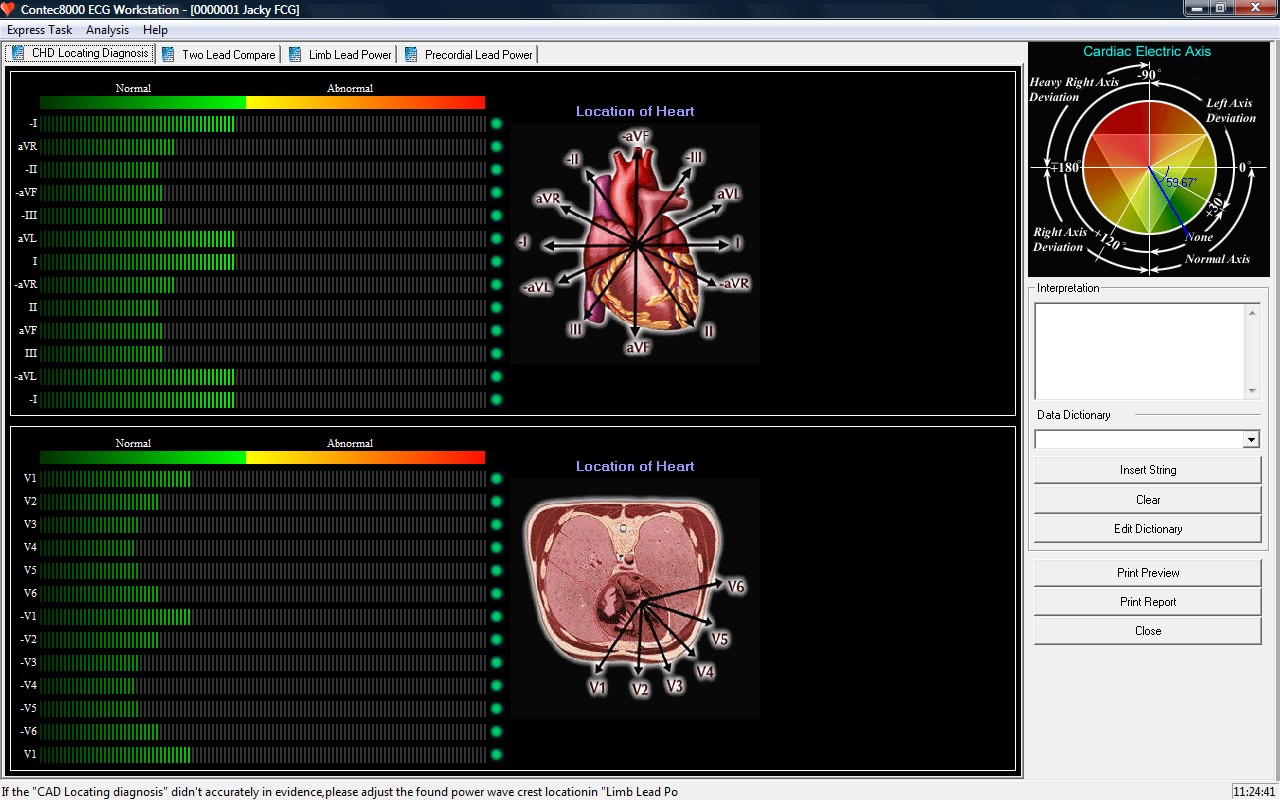Click the green indicator dot for lead aVR
The height and width of the screenshot is (800, 1280).
[496, 147]
